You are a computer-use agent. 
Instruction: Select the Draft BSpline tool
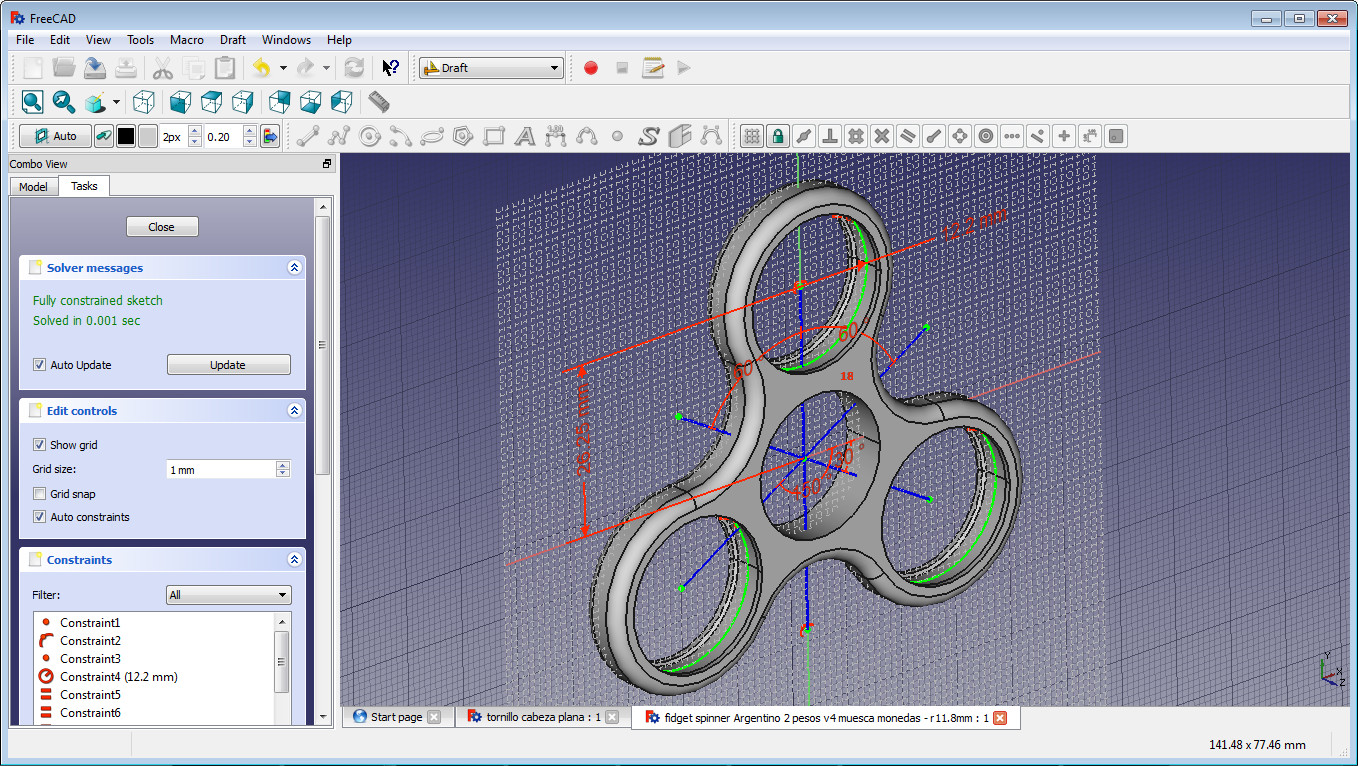coord(587,136)
